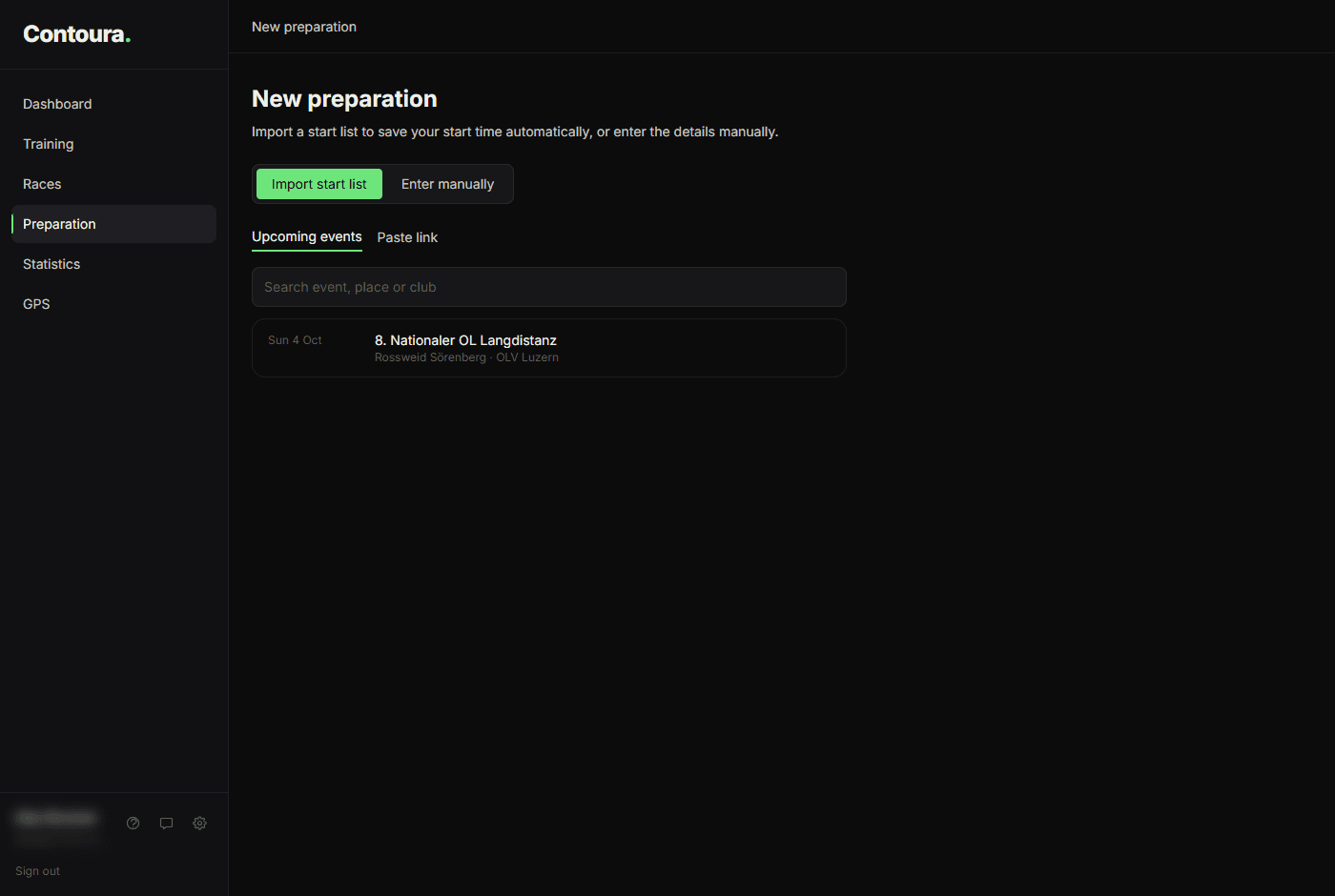Open the Statistics page

pos(114,264)
